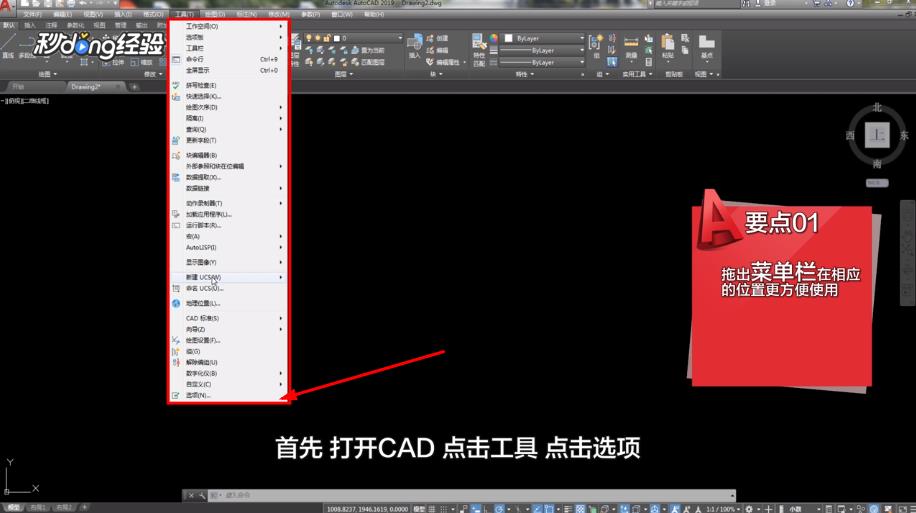Click the 运行脚本(R) icon
This screenshot has width=916, height=513.
(176, 226)
